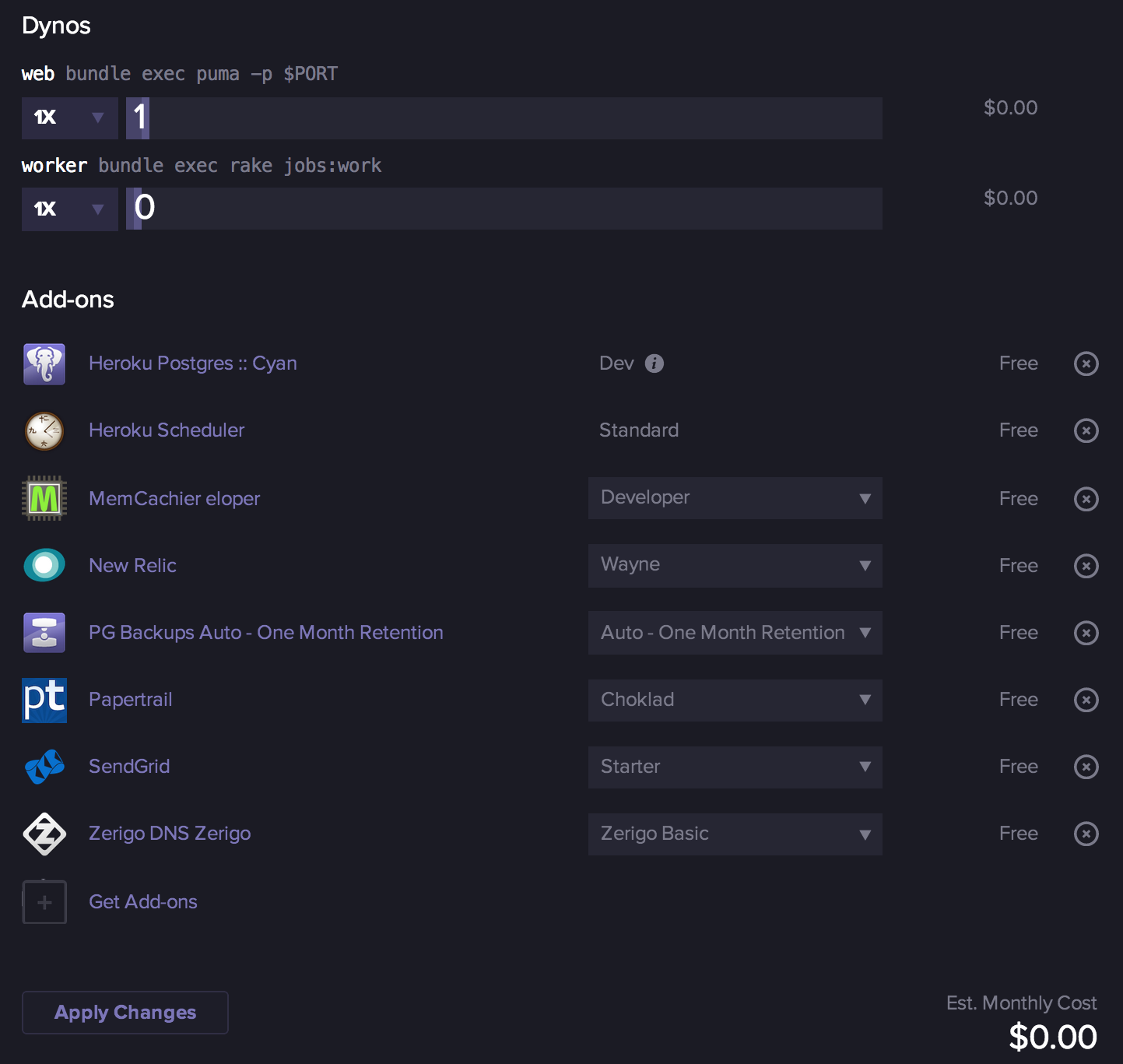Screen dimensions: 1123x1064
Task: Click the Standard plan text for Scheduler
Action: [639, 430]
